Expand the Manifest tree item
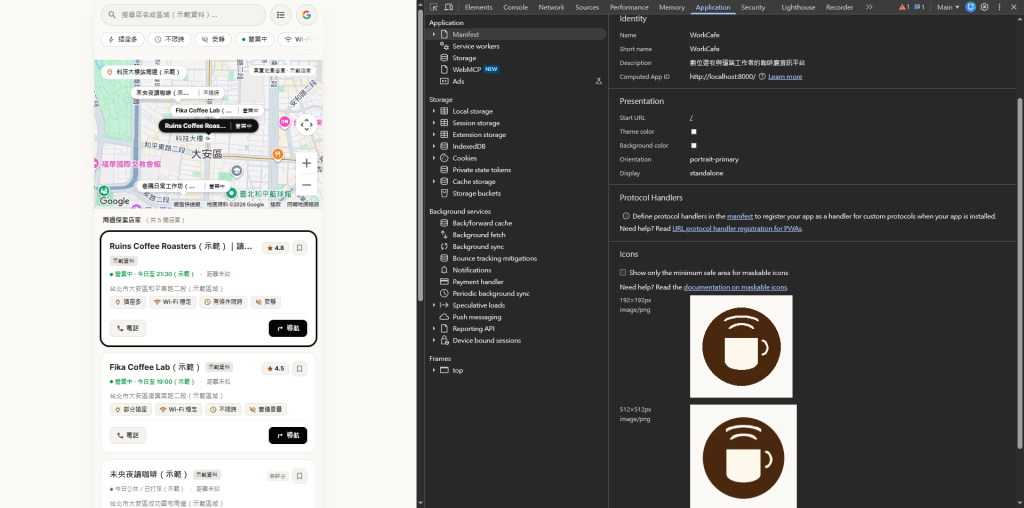This screenshot has width=1024, height=508. [434, 34]
